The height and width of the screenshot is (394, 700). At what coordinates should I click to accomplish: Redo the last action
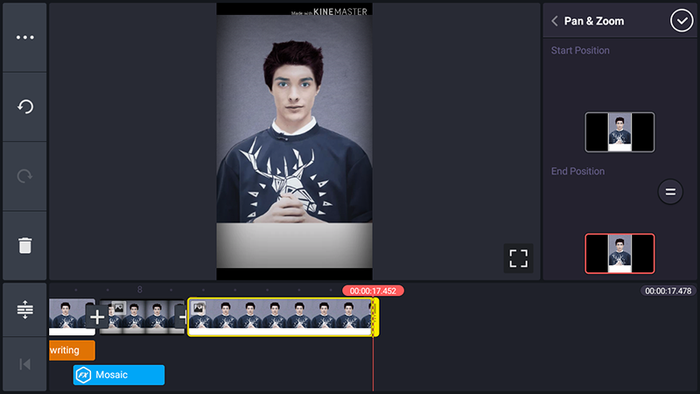pos(25,176)
